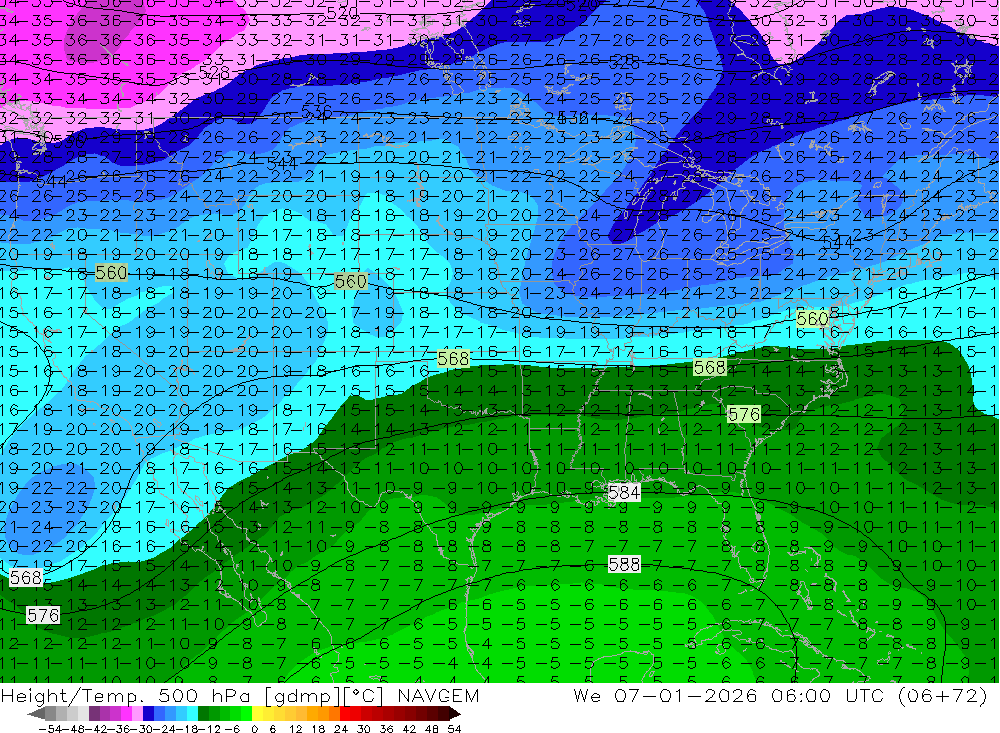Click the 36 tick label on the color scale

386,729
